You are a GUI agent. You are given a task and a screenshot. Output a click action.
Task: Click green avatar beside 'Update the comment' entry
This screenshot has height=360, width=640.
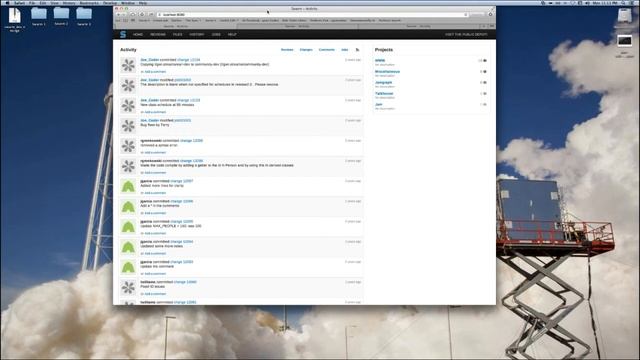click(128, 267)
